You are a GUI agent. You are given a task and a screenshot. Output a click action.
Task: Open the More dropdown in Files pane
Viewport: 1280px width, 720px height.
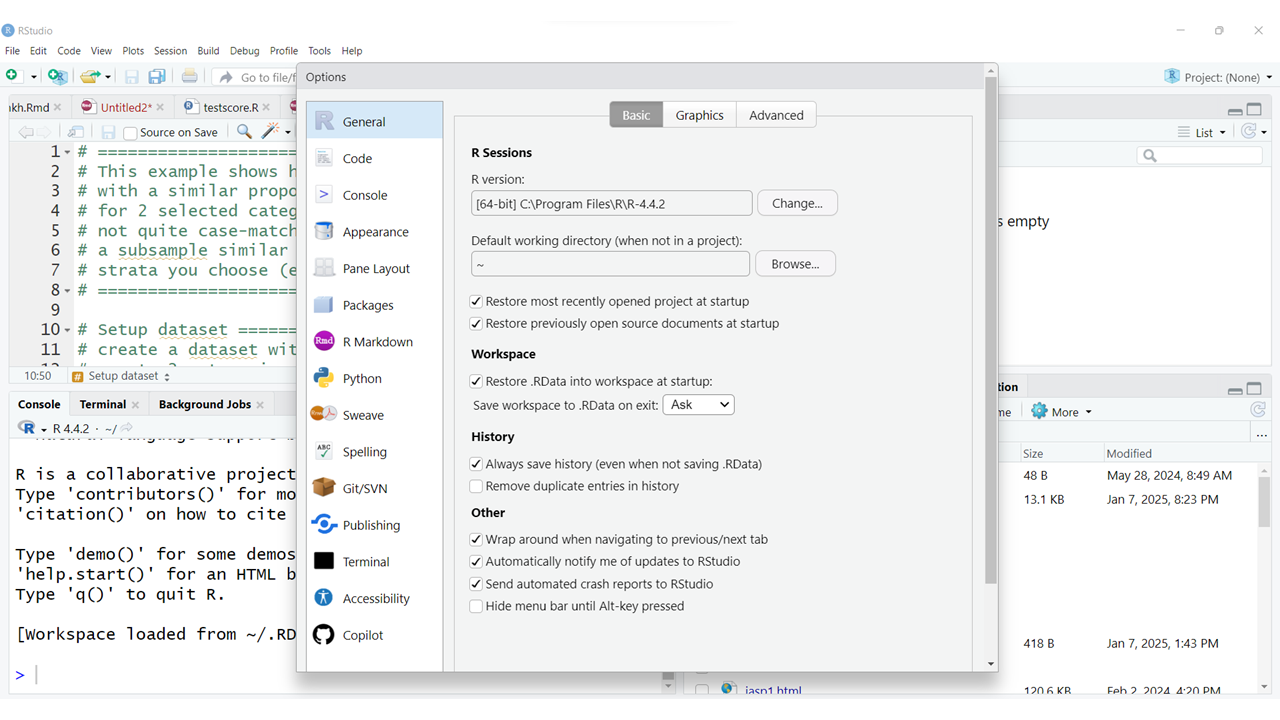[x=1062, y=412]
